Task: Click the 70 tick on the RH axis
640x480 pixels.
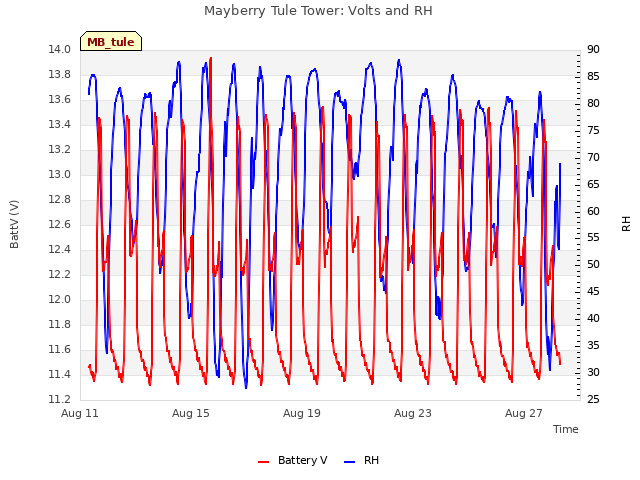Action: [x=593, y=157]
